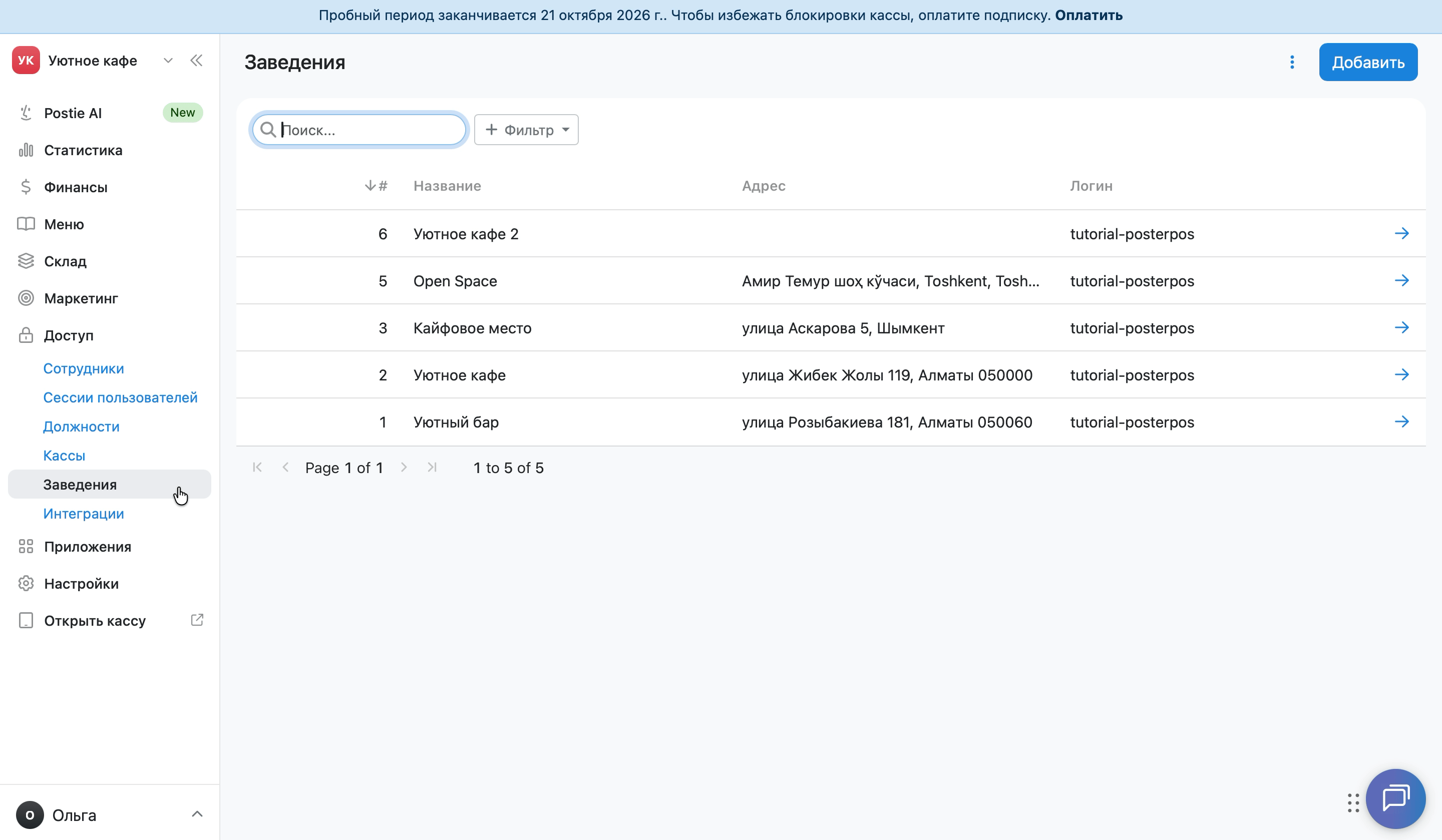This screenshot has width=1442, height=840.
Task: Click the Ольга user avatar
Action: click(30, 815)
